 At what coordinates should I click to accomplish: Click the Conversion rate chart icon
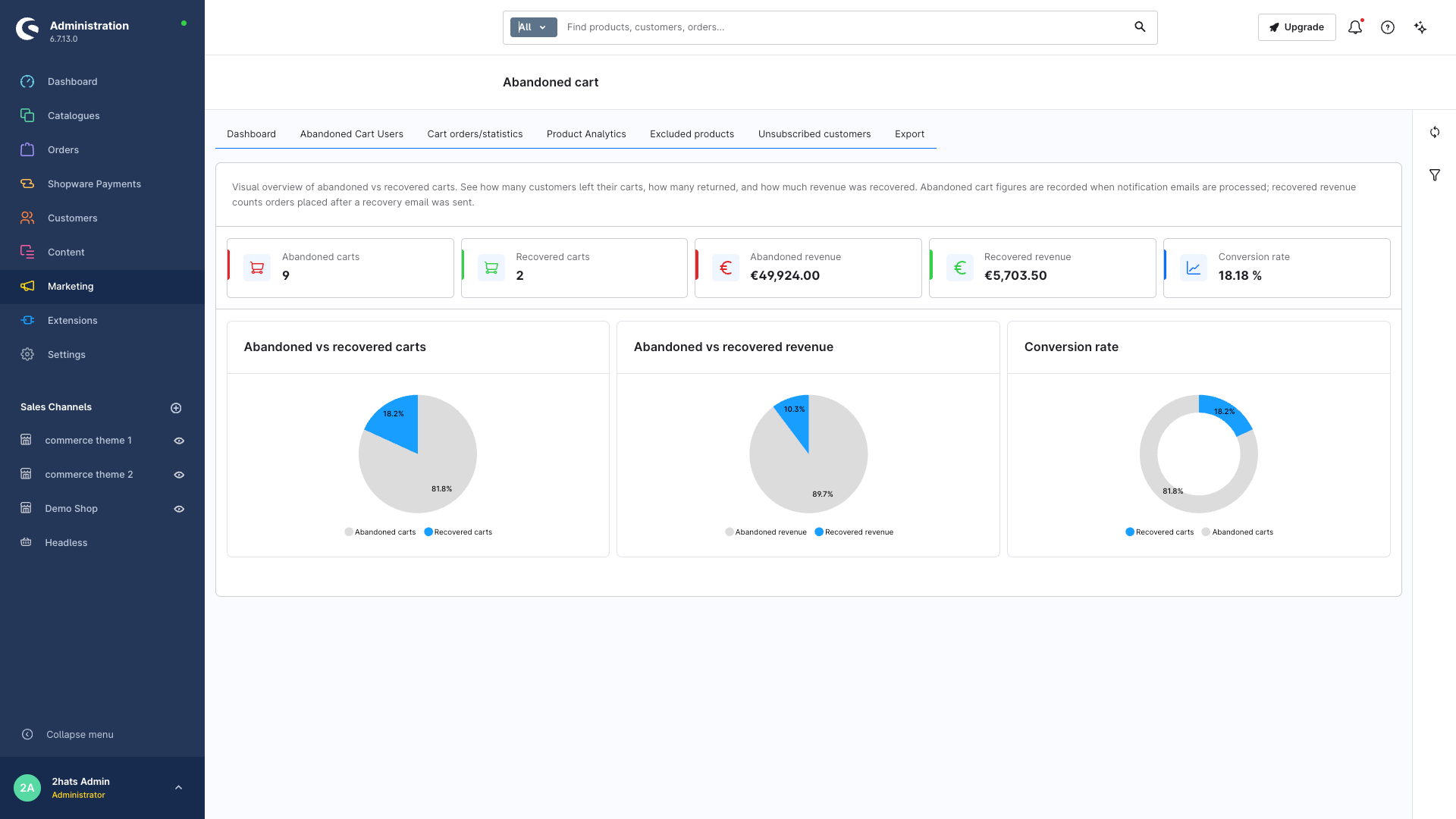tap(1194, 268)
